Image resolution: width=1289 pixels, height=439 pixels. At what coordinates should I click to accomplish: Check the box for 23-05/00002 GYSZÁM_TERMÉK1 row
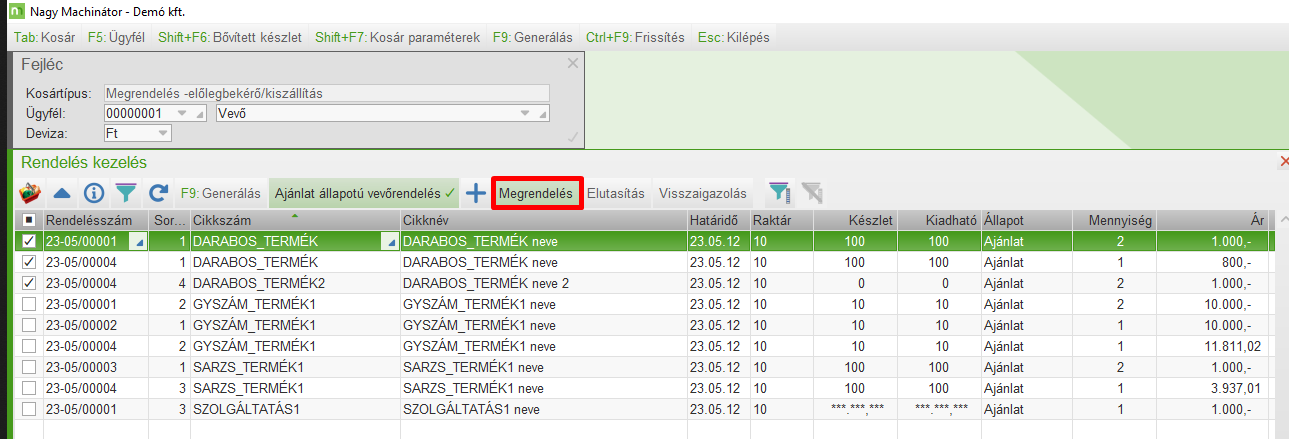tap(30, 325)
